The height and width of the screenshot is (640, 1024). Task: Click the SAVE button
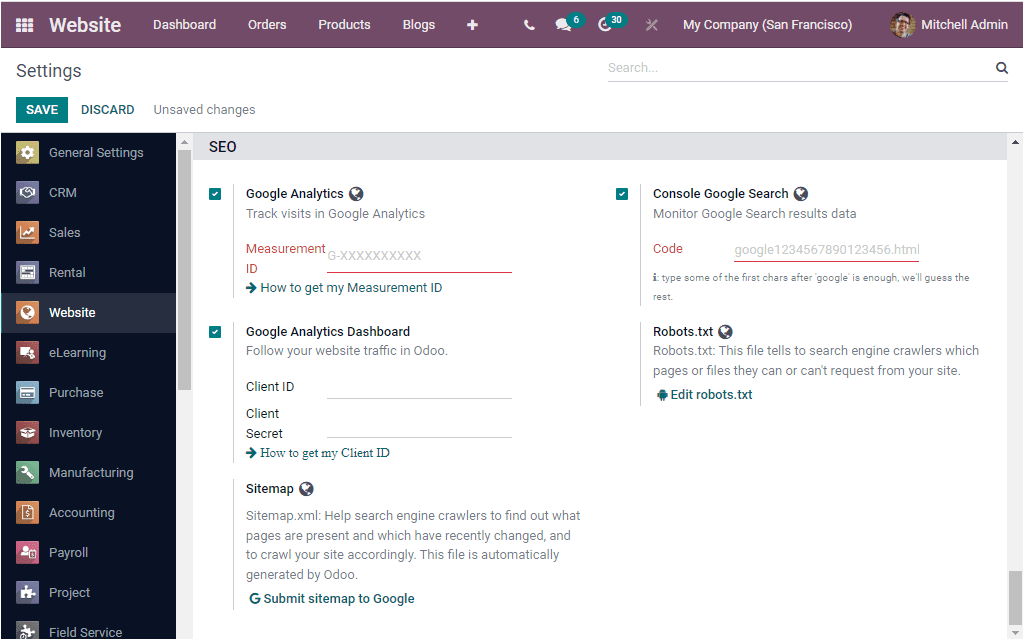click(x=41, y=109)
